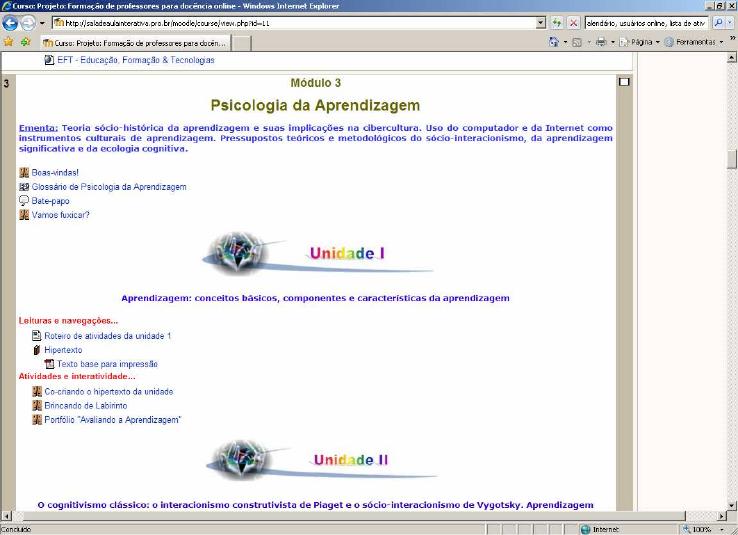Image resolution: width=738 pixels, height=535 pixels.
Task: Click the Print icon in command bar
Action: (x=602, y=42)
